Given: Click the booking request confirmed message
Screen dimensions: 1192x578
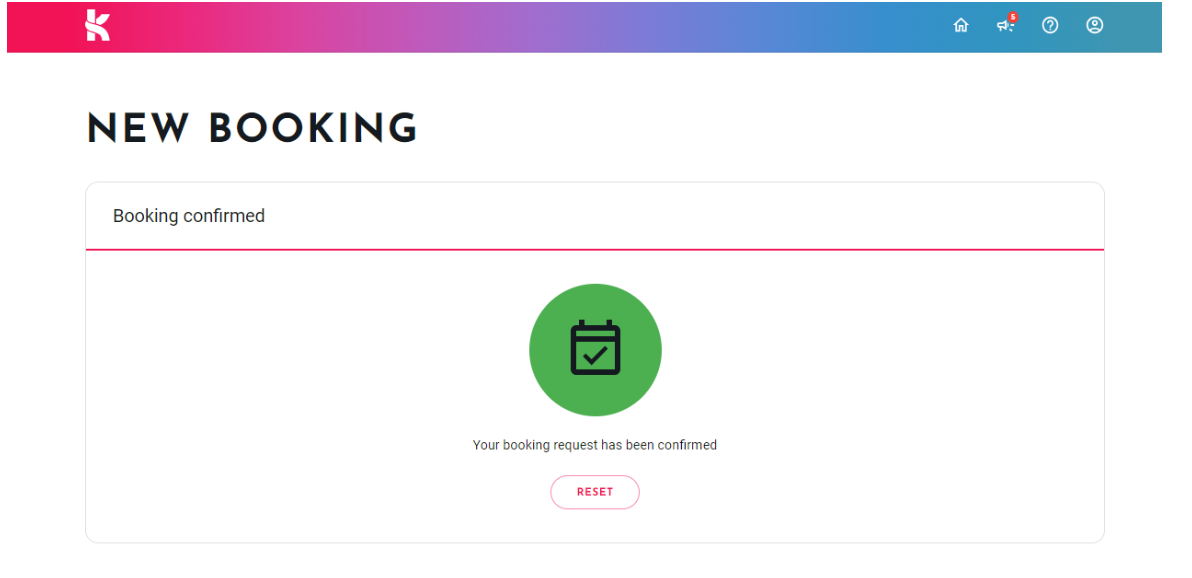Looking at the screenshot, I should point(594,445).
